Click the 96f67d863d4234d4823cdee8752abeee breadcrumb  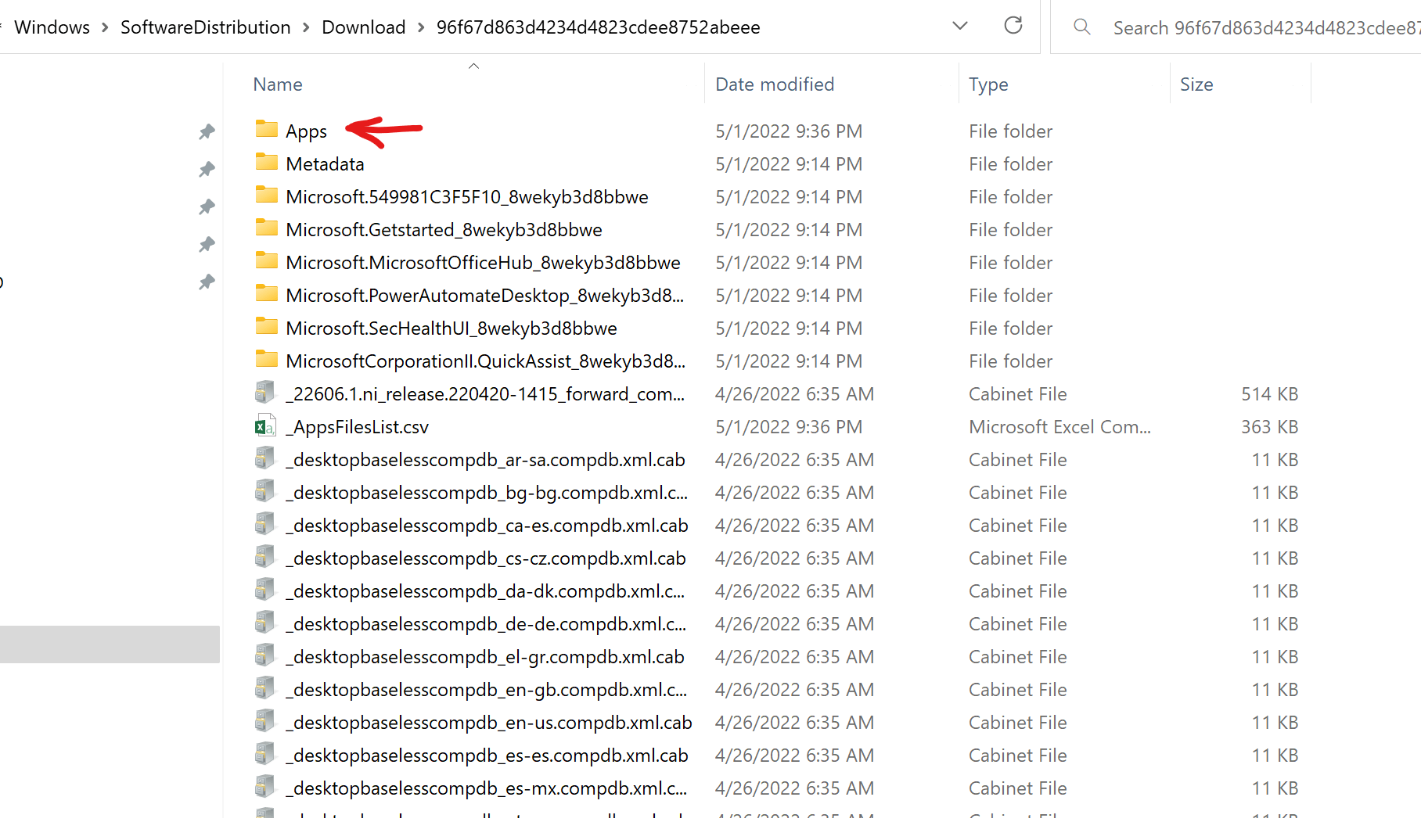coord(598,27)
